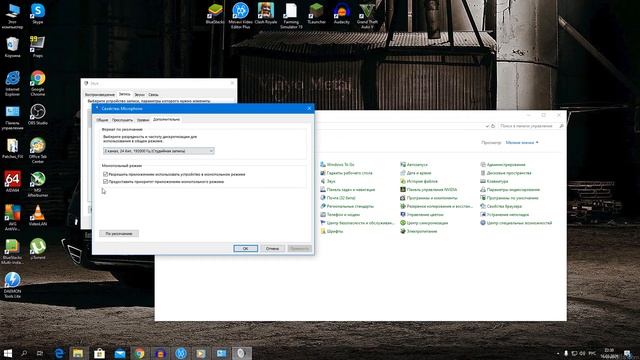Click the search icon on the taskbar
640x360 pixels.
point(24,353)
